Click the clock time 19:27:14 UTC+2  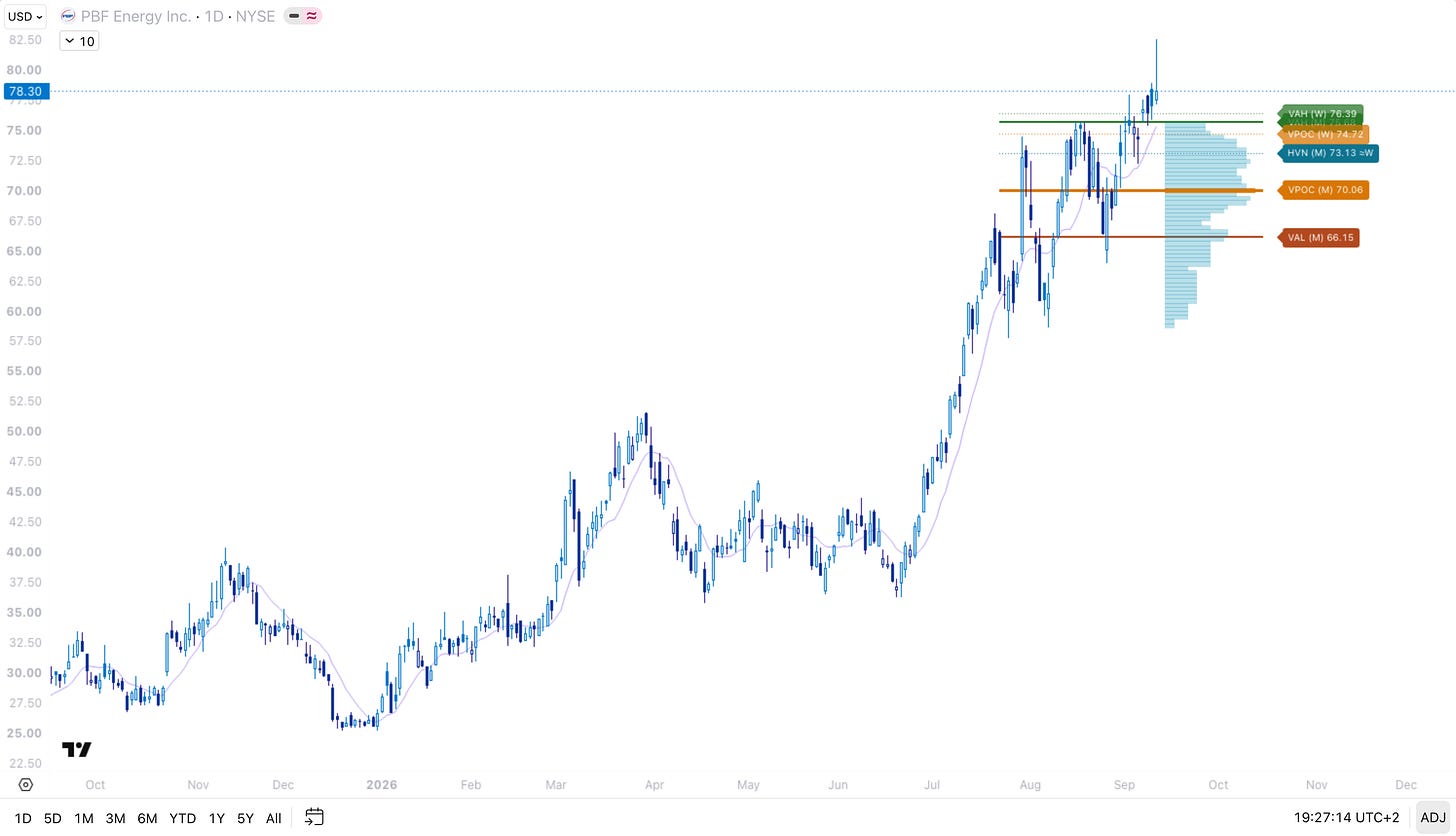1349,818
